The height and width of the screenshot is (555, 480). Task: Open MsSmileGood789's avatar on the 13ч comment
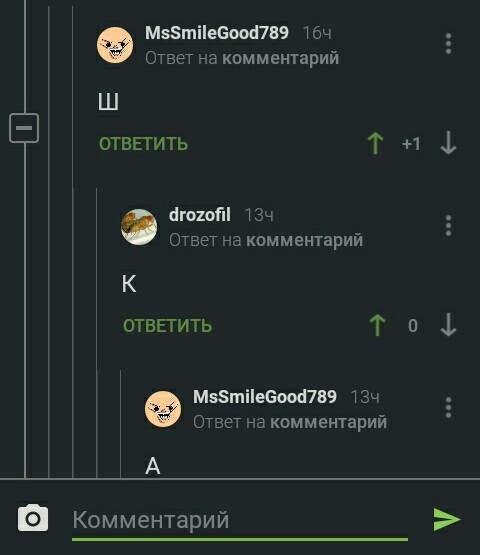coord(163,409)
